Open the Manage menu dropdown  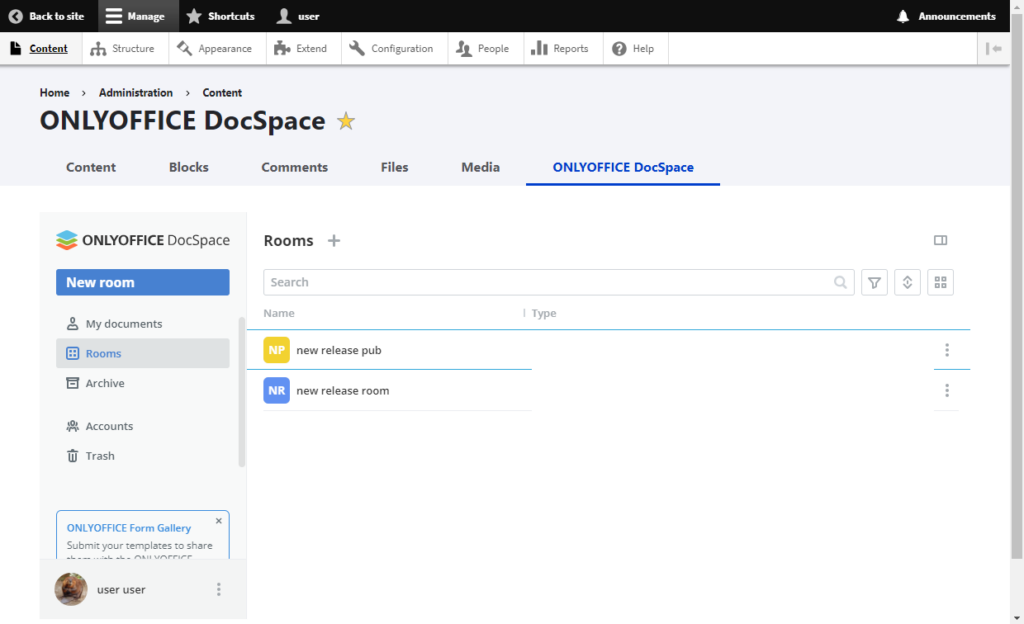(138, 15)
